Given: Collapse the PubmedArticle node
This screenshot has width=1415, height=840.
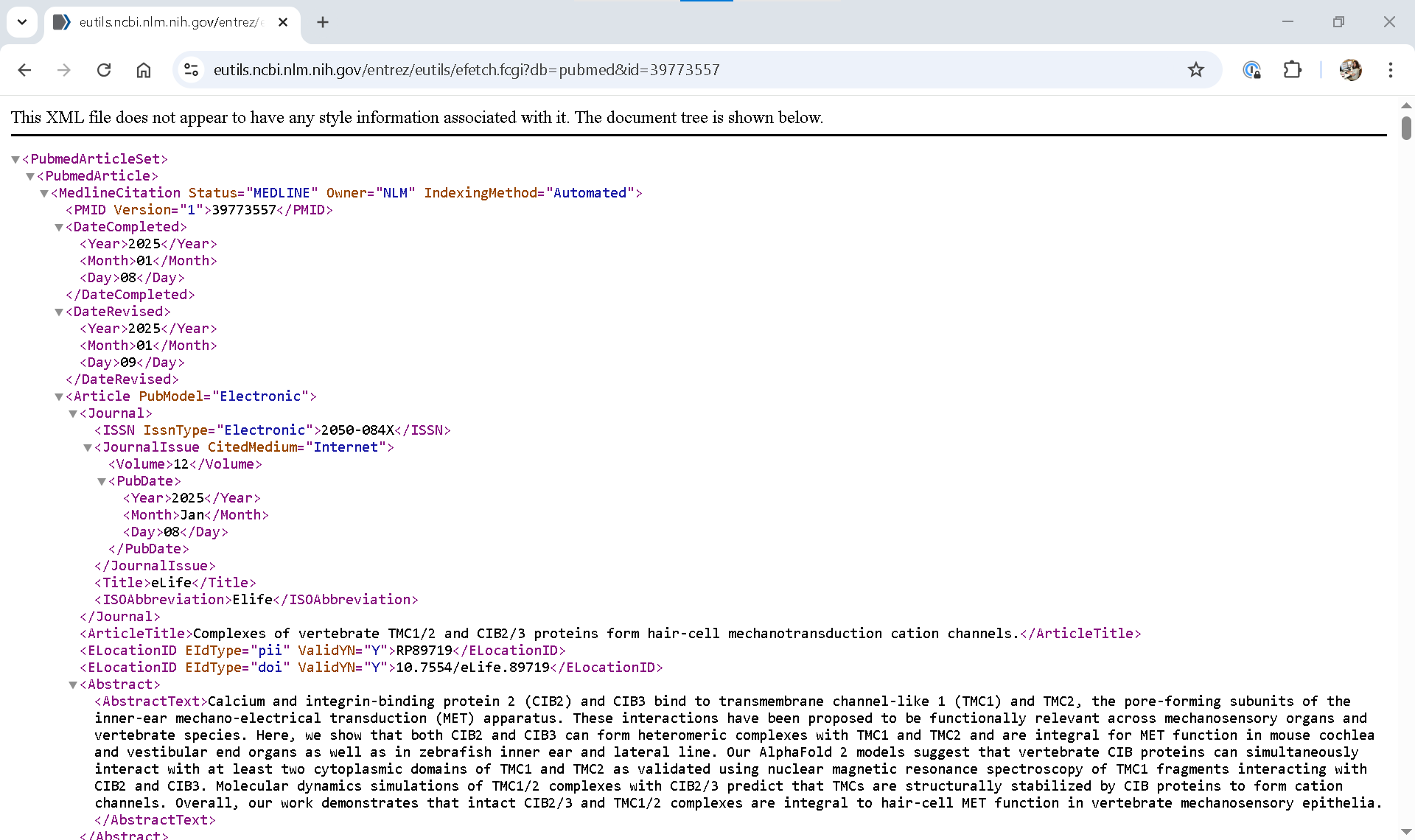Looking at the screenshot, I should pyautogui.click(x=30, y=176).
